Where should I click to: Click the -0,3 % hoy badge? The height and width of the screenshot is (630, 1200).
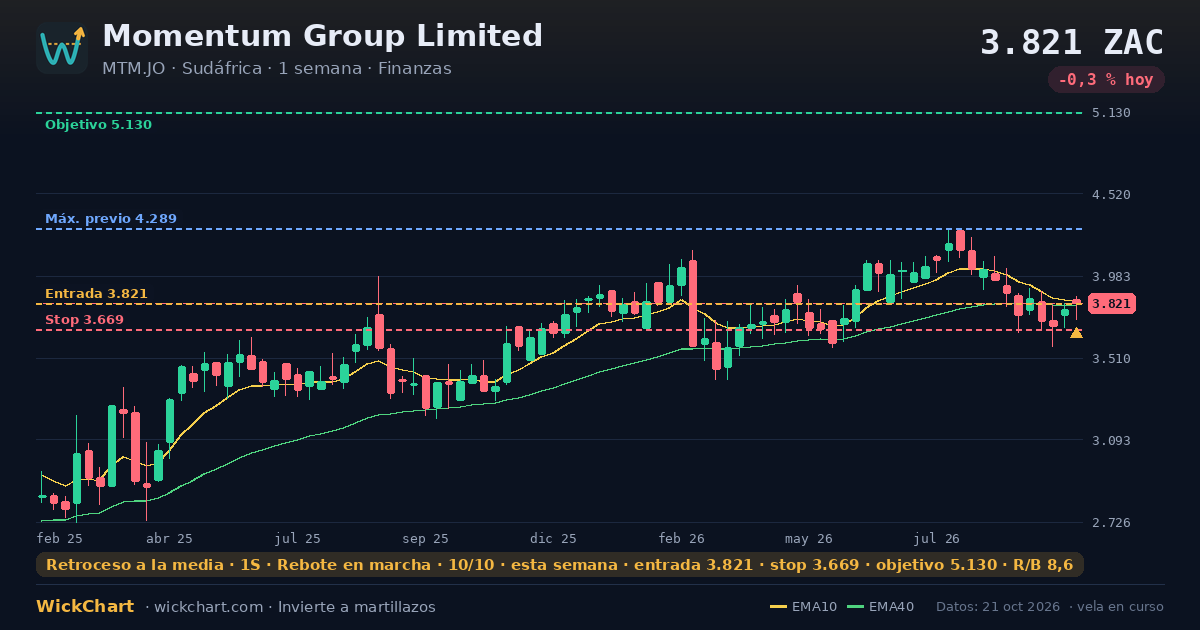click(x=1106, y=80)
